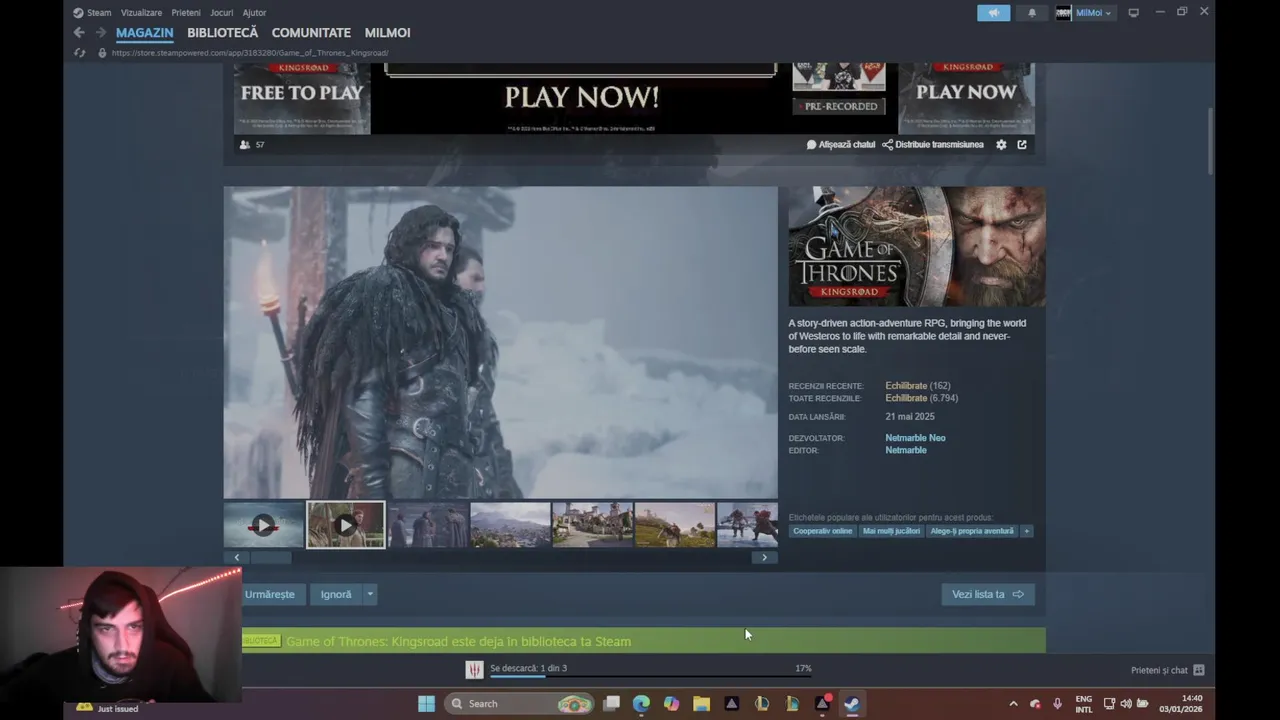Click the broadcast viewers count icon

point(245,145)
